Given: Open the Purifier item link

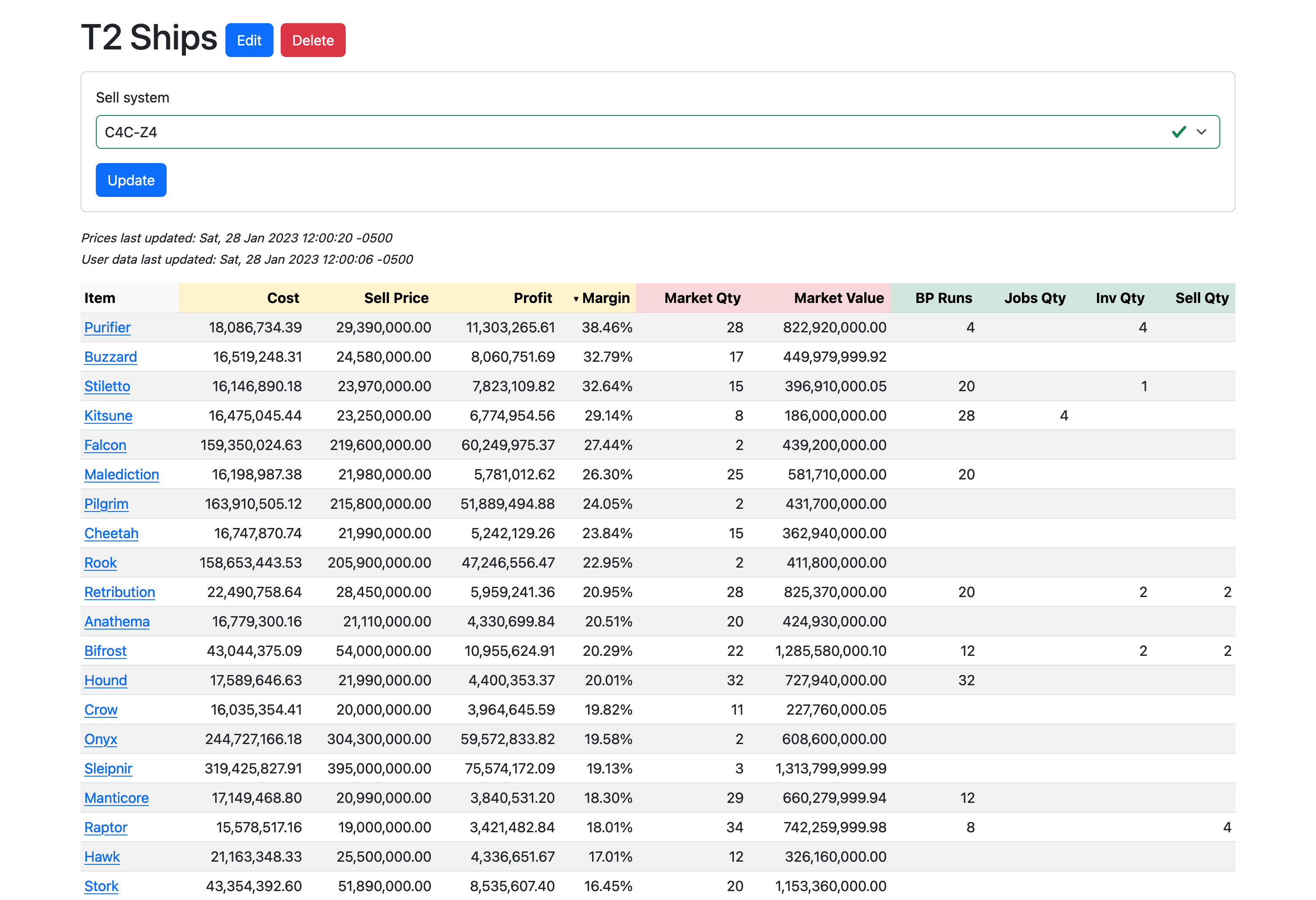Looking at the screenshot, I should click(107, 327).
